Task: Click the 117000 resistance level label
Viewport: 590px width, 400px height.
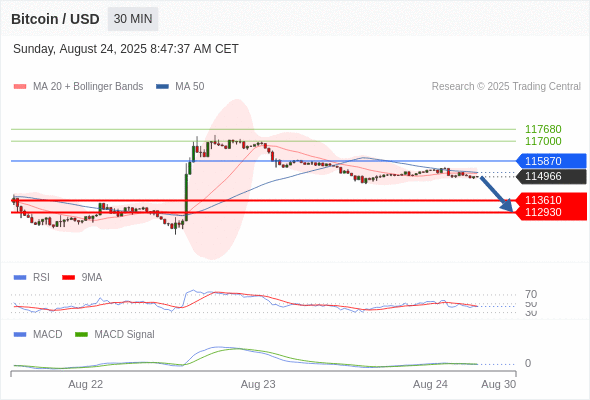Action: [x=543, y=141]
